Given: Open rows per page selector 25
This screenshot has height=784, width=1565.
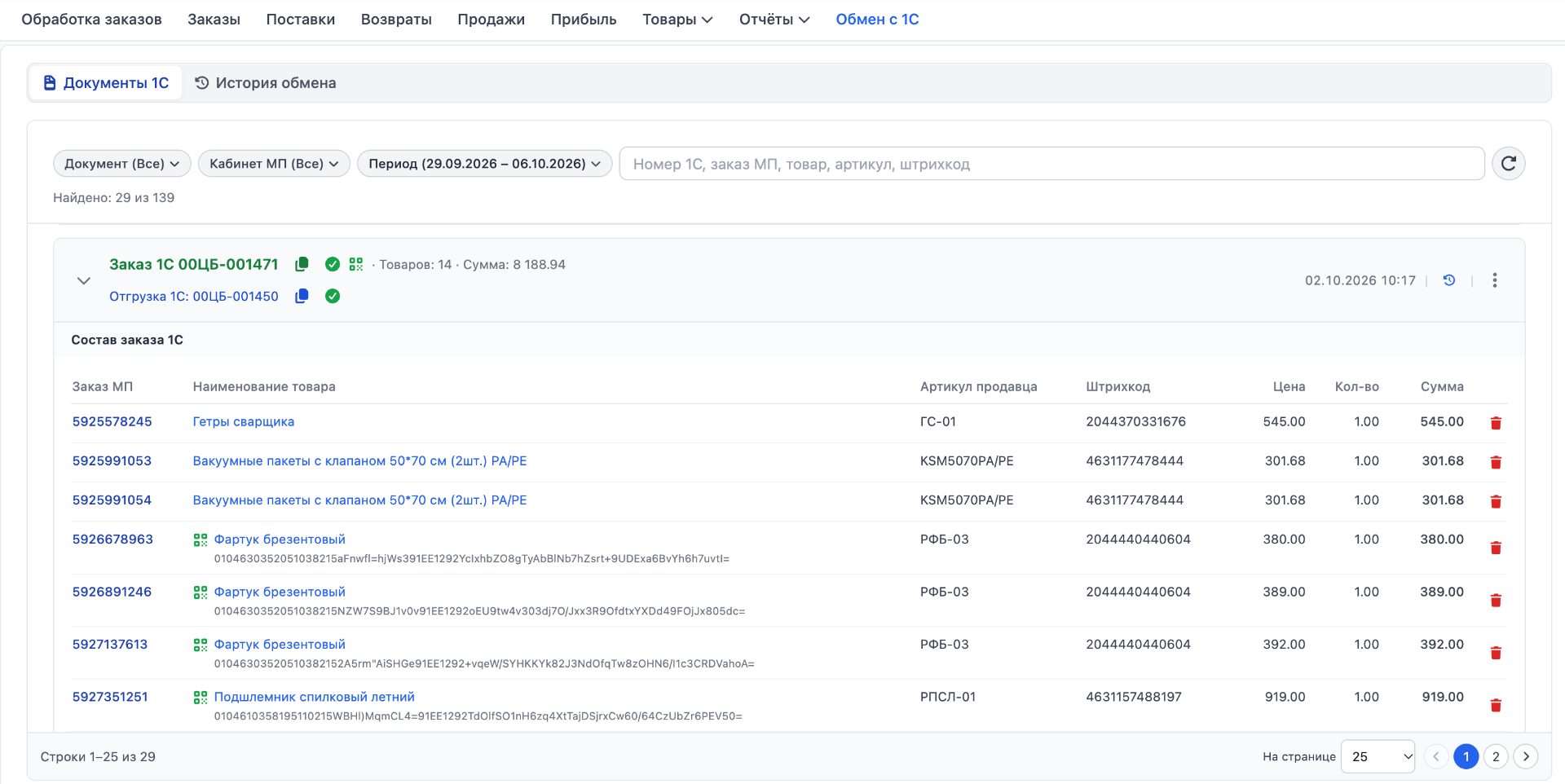Looking at the screenshot, I should click(x=1378, y=756).
